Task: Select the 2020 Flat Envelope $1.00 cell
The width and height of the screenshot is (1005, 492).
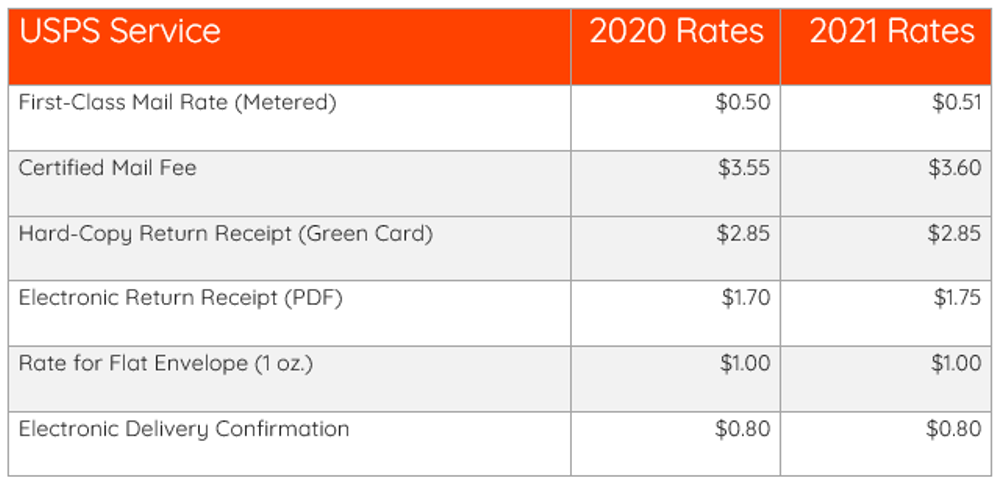Action: 676,379
